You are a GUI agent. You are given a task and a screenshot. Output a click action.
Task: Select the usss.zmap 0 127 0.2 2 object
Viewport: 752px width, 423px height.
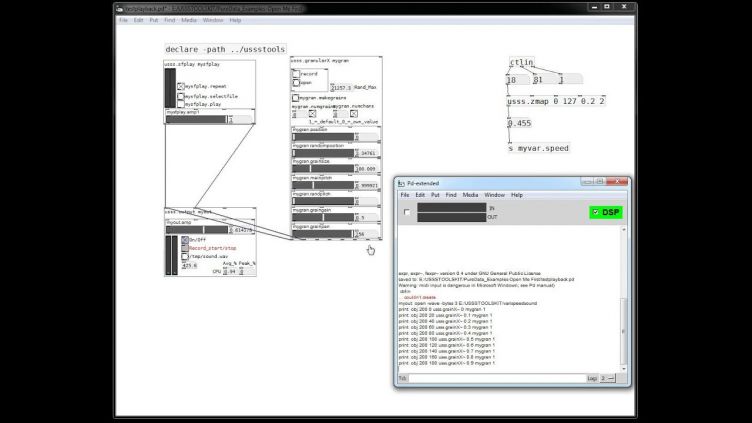click(x=556, y=101)
